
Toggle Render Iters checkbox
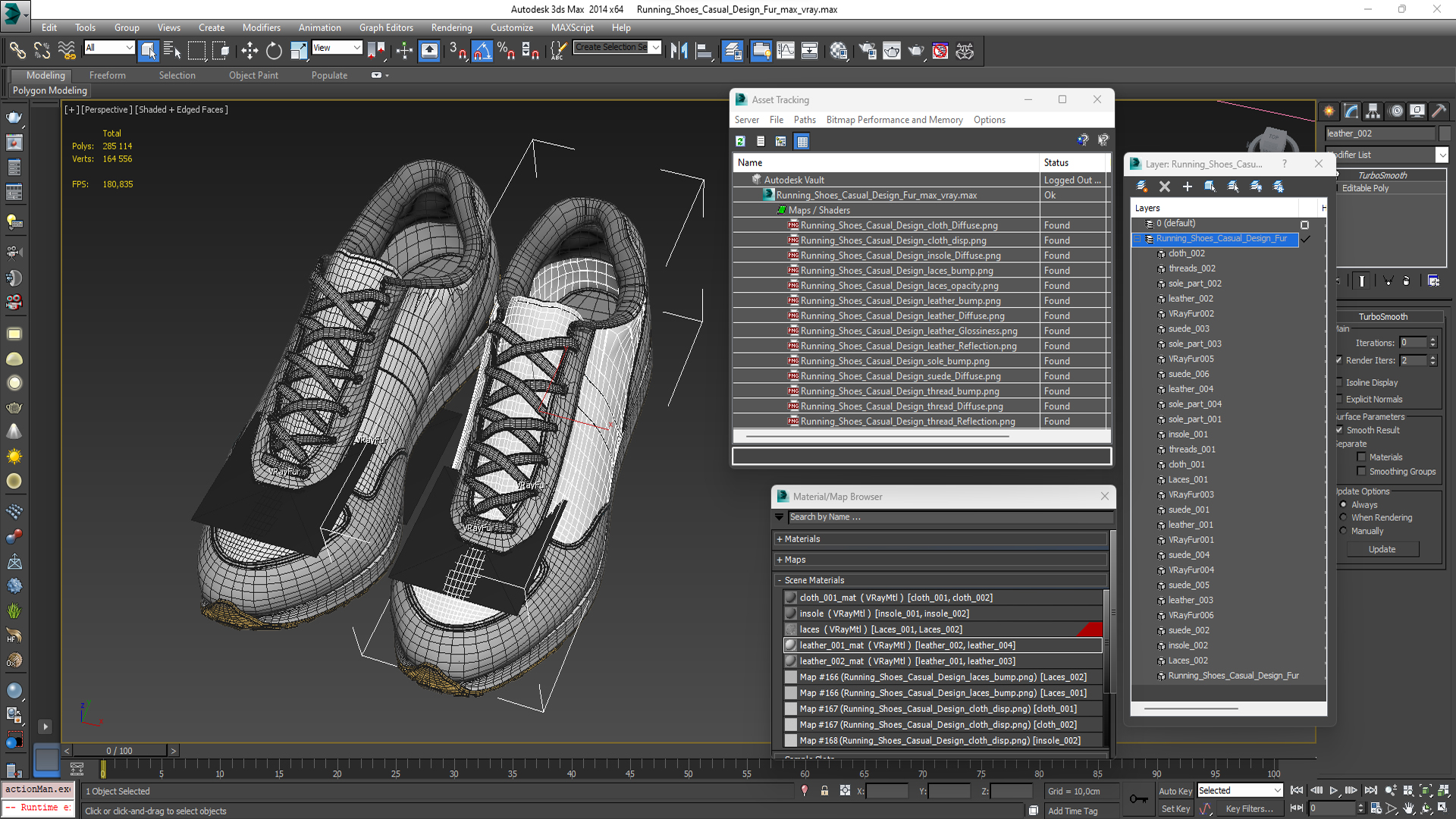pyautogui.click(x=1340, y=360)
